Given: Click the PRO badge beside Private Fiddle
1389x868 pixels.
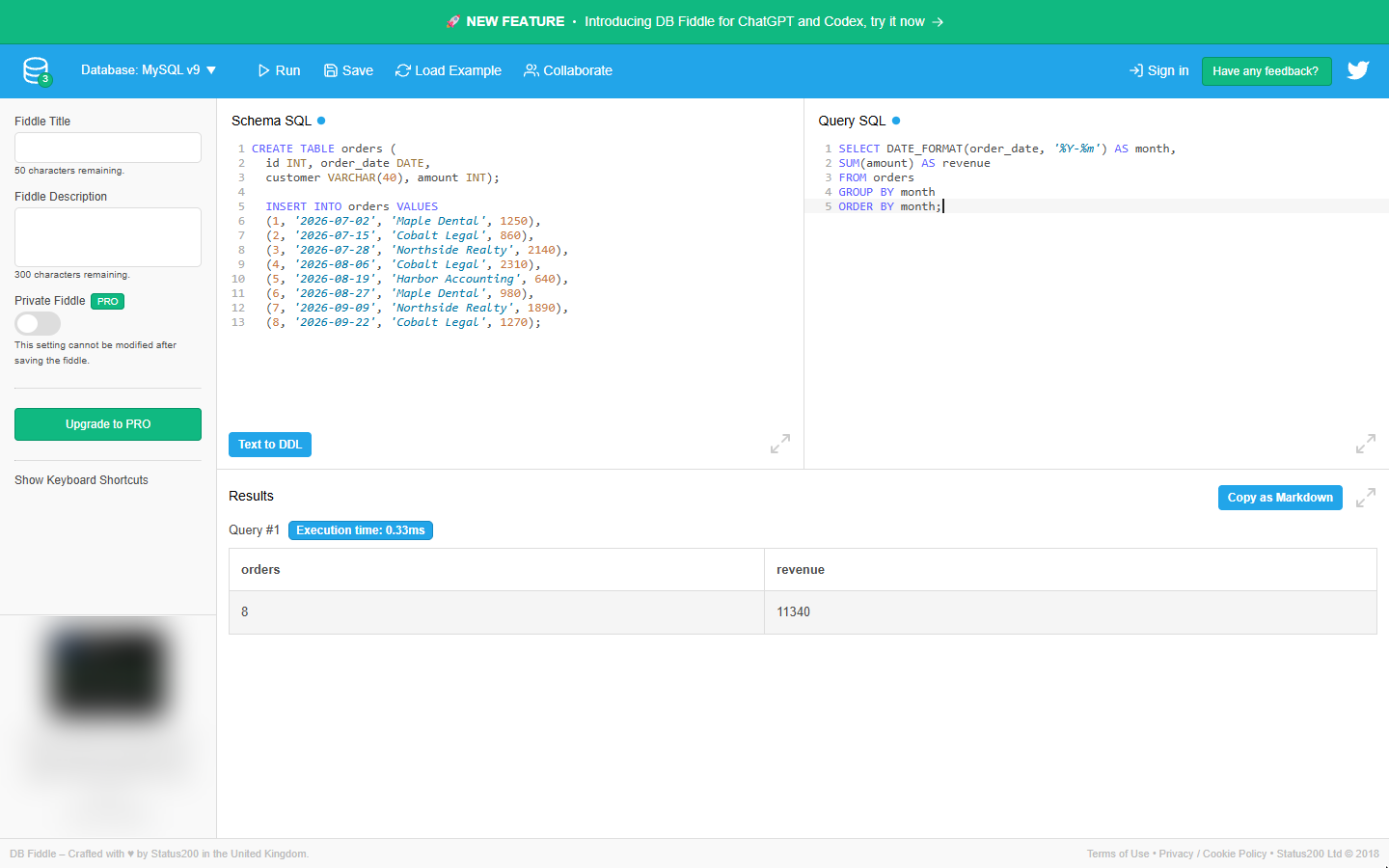Looking at the screenshot, I should click(107, 301).
